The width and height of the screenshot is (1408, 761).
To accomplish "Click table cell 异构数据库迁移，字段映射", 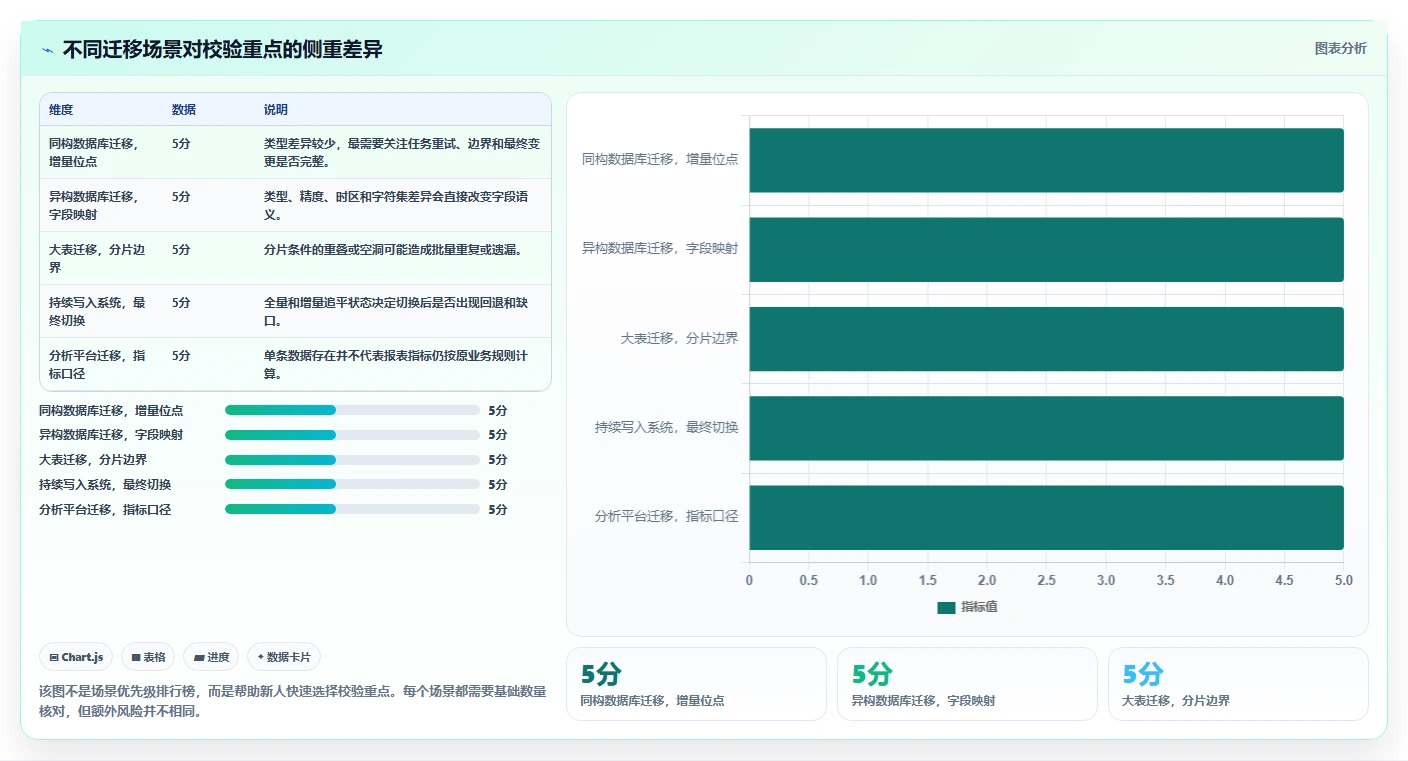I will (99, 205).
